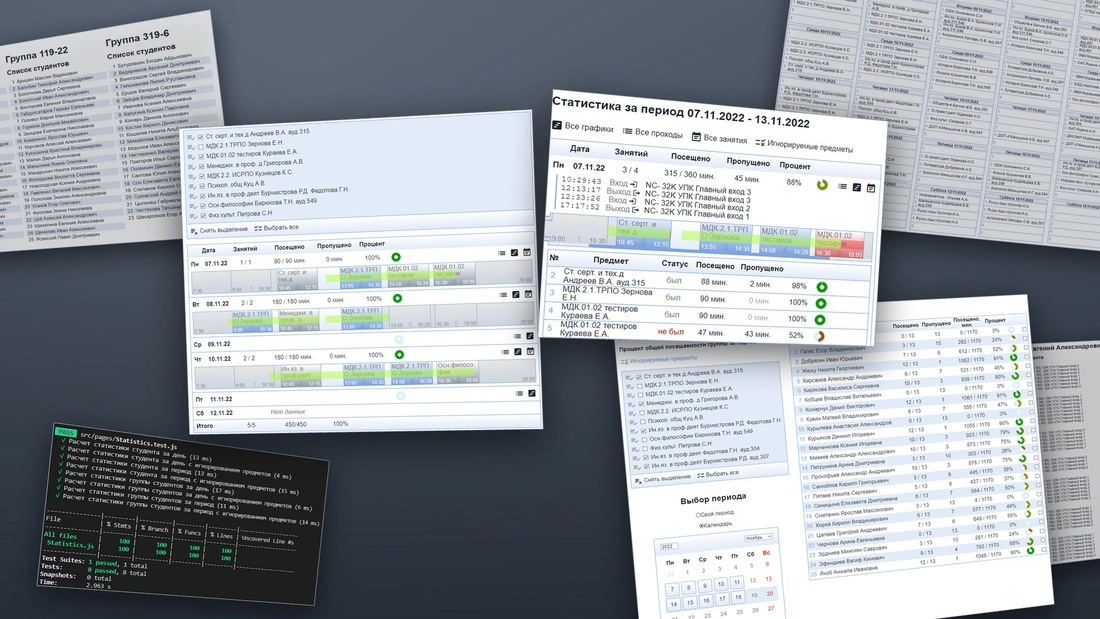Click passes list icon in Чт 10.11.22 row
This screenshot has height=619, width=1100.
point(504,352)
